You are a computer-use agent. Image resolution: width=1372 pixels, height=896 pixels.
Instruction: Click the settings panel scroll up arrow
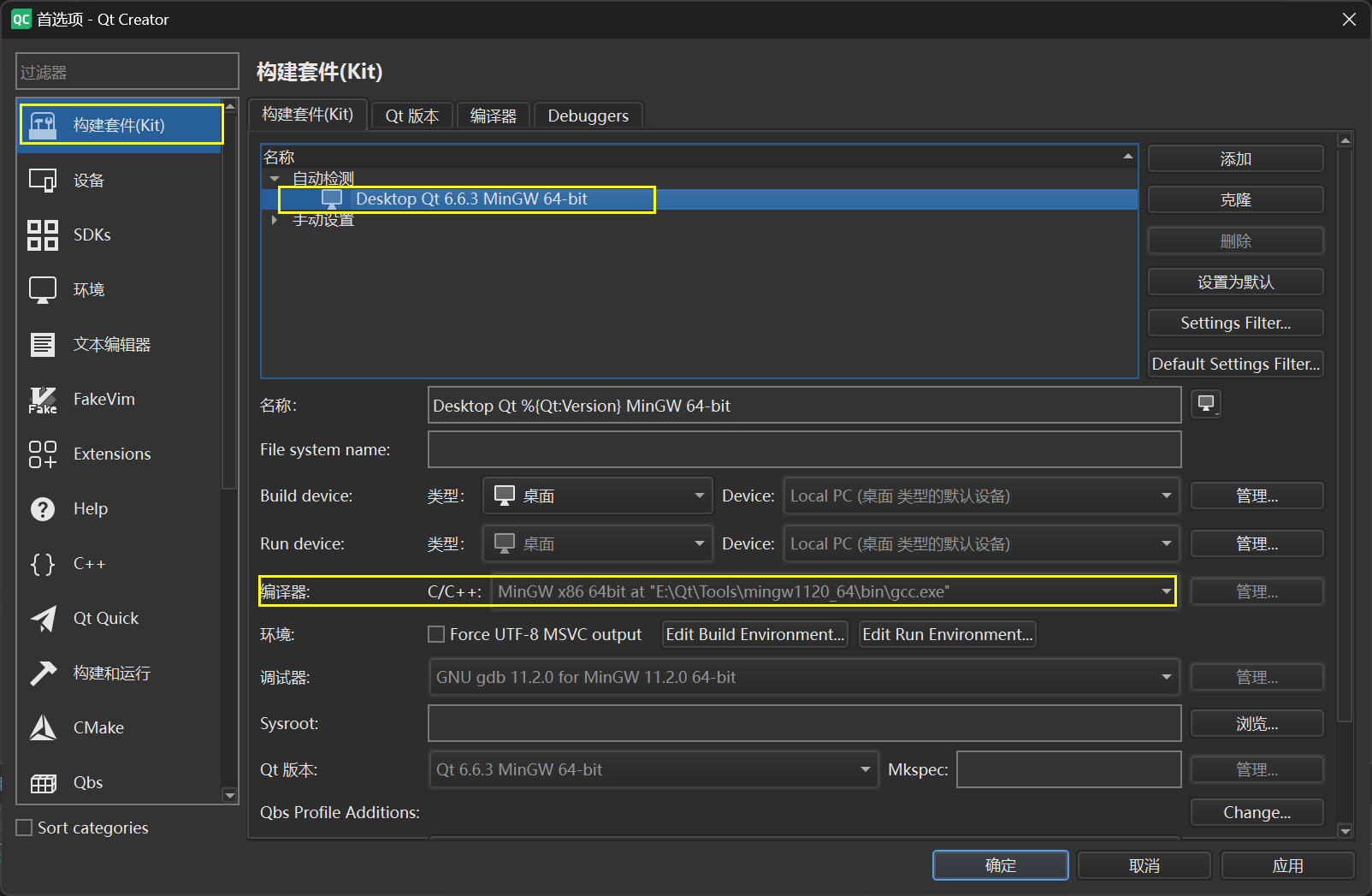tap(1345, 139)
